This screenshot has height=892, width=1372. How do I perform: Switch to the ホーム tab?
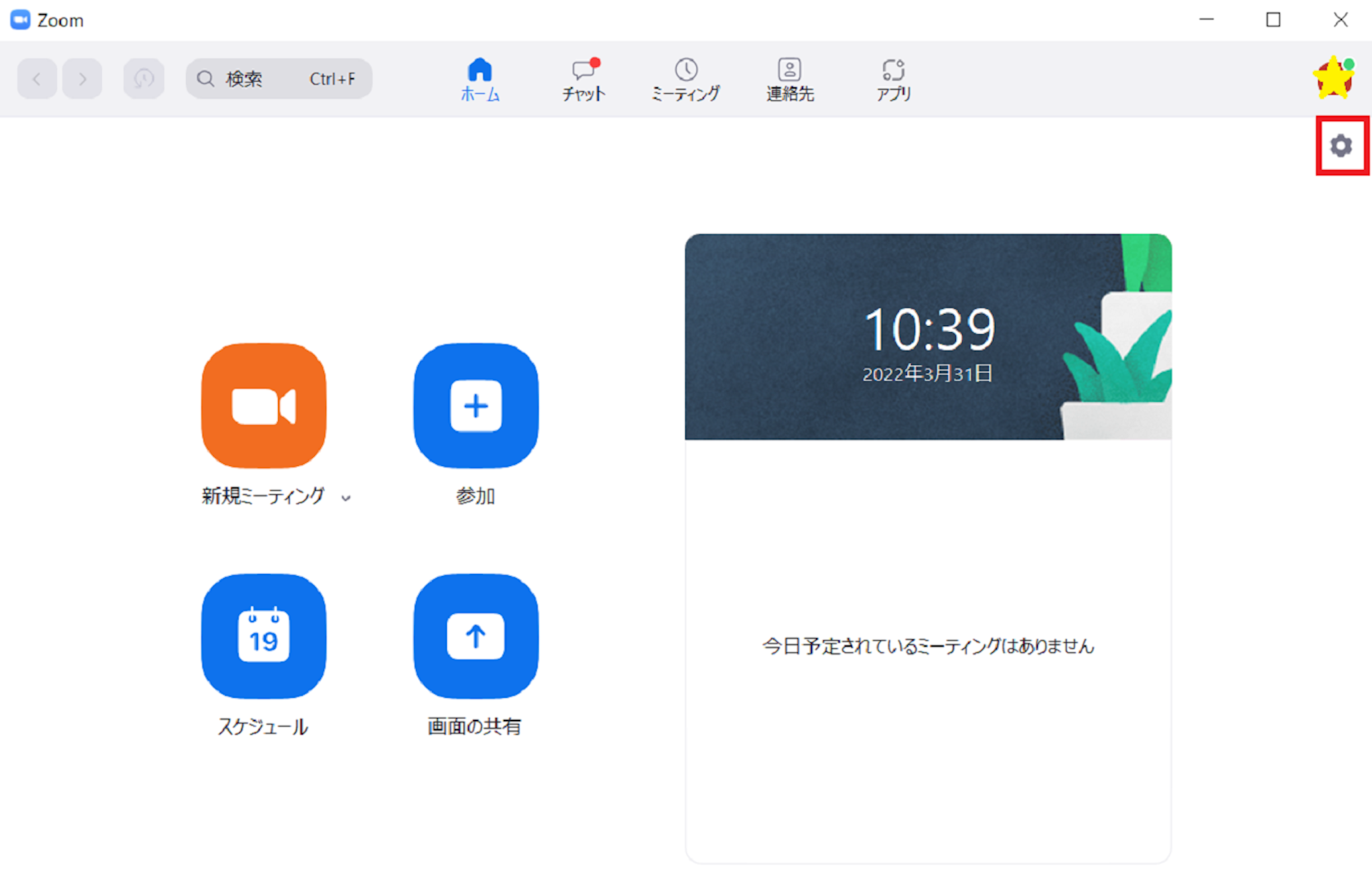click(480, 80)
